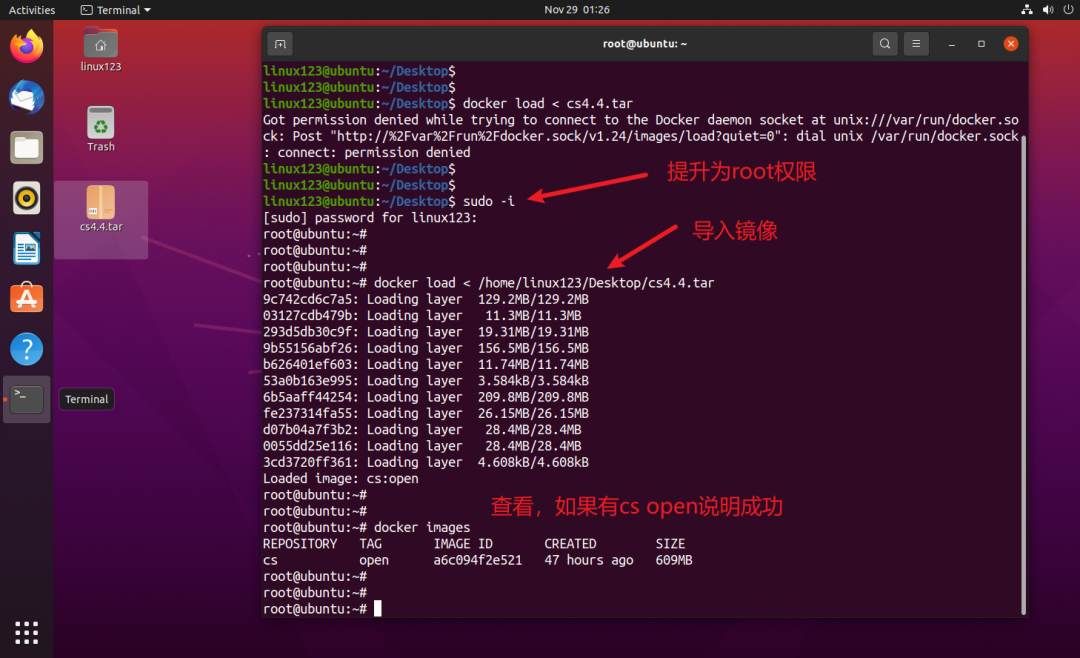This screenshot has width=1080, height=658.
Task: Open the network status icon in top bar
Action: pyautogui.click(x=1027, y=10)
